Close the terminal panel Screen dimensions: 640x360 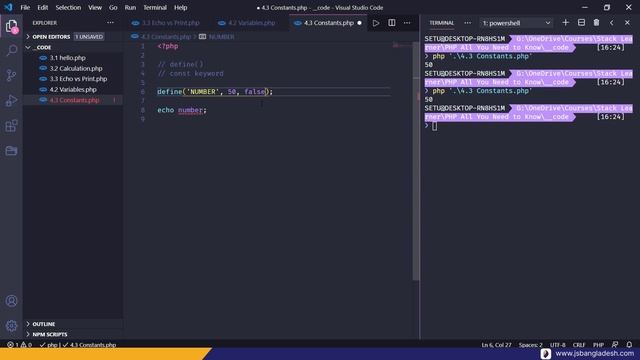pos(627,23)
